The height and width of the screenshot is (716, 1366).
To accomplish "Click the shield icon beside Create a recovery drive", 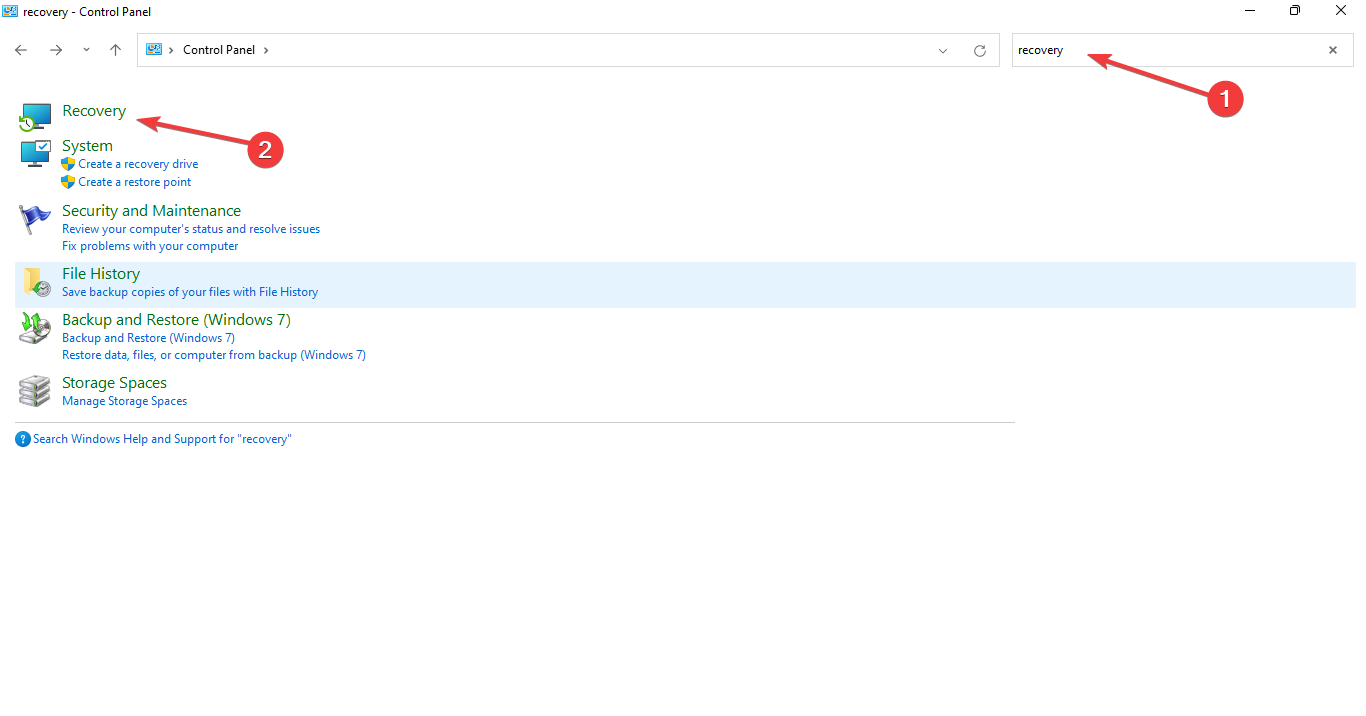I will point(68,164).
